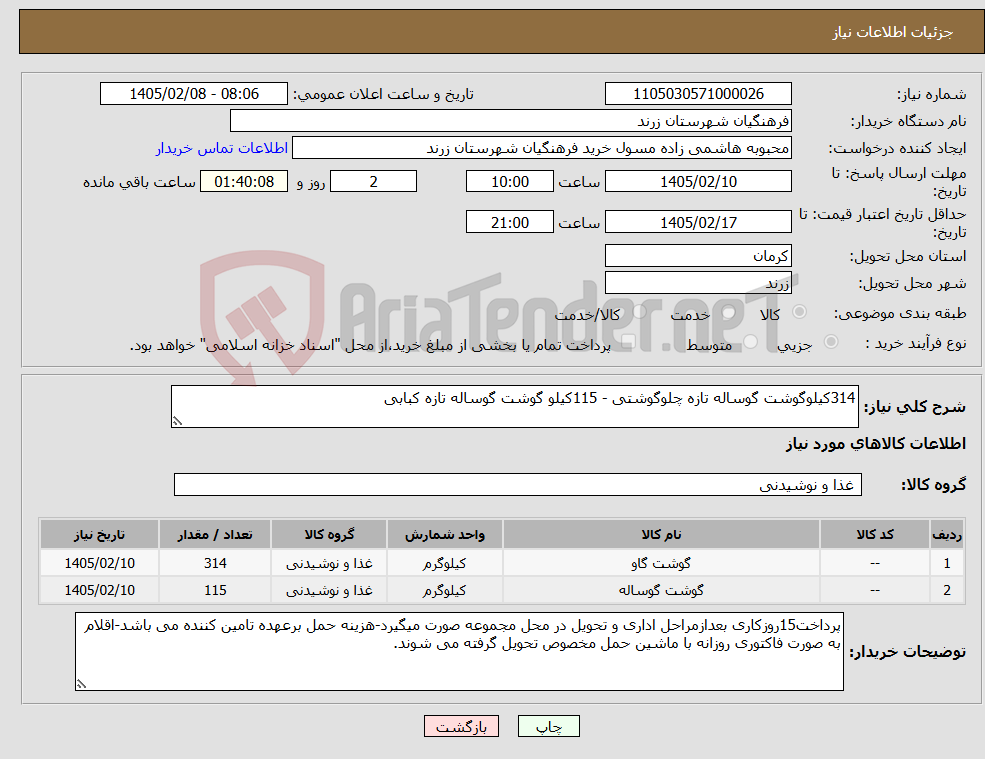Click the اطلاعات کالاهای مورد نیاز heading
Image resolution: width=985 pixels, height=759 pixels.
(876, 444)
